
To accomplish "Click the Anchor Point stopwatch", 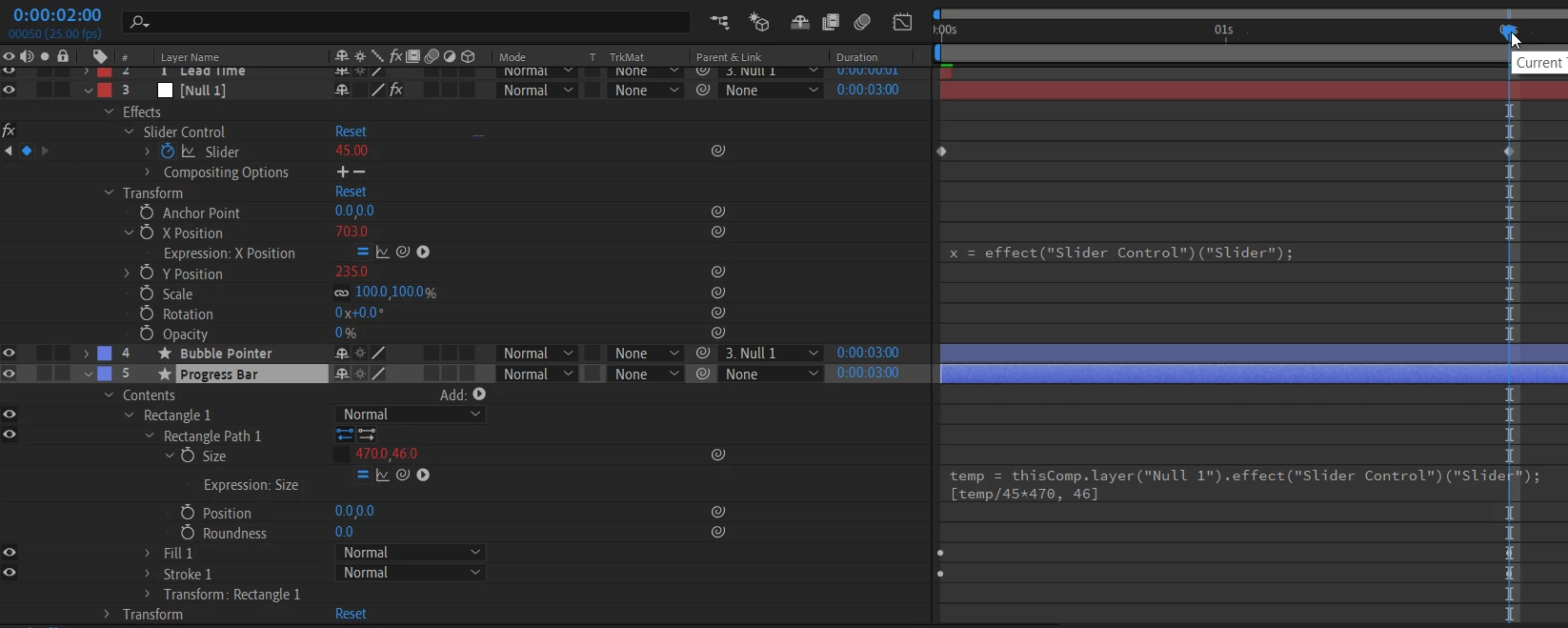I will point(147,213).
